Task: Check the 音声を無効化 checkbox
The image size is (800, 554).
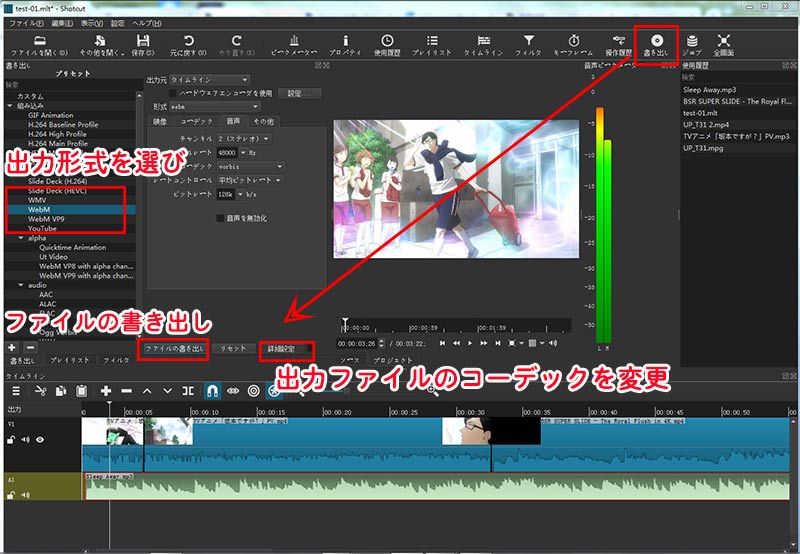Action: (x=220, y=218)
